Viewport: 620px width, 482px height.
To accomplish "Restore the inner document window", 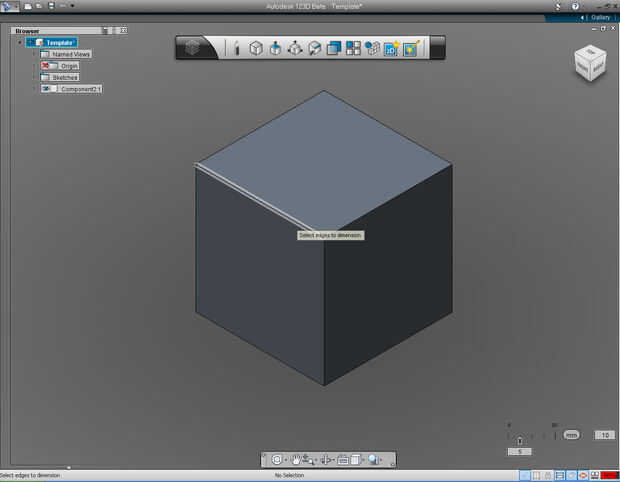I will pyautogui.click(x=603, y=28).
